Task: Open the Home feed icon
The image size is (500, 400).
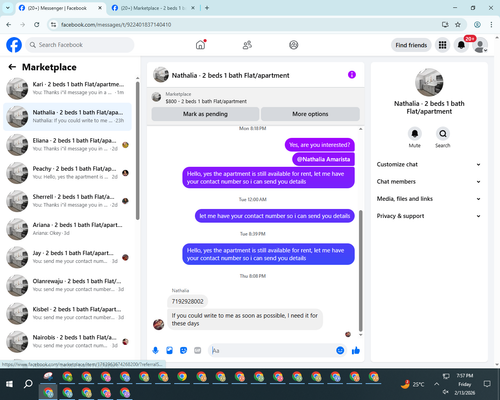Action: click(x=200, y=45)
